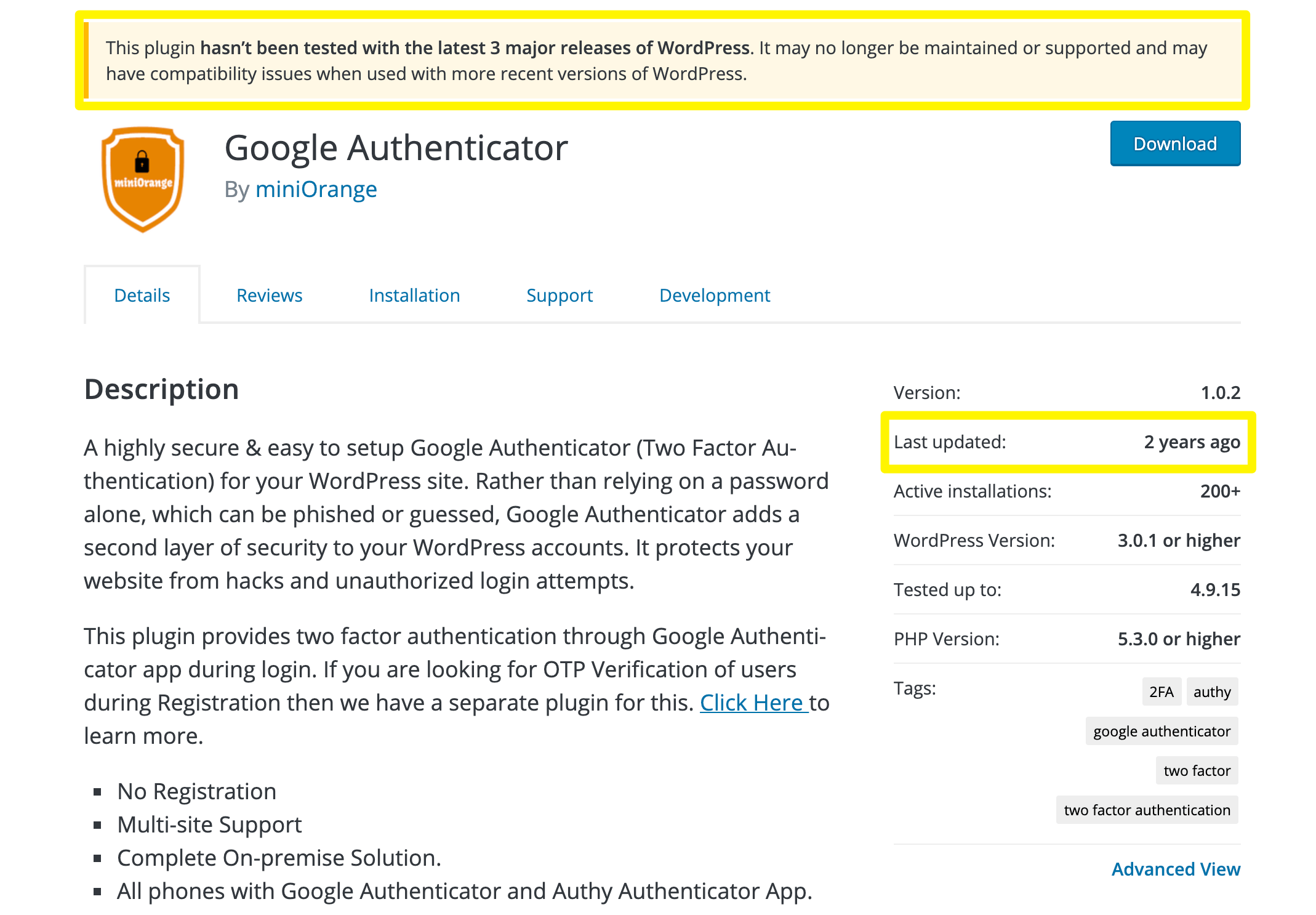Click the 'Version:' label
This screenshot has height=915, width=1316.
pos(927,392)
